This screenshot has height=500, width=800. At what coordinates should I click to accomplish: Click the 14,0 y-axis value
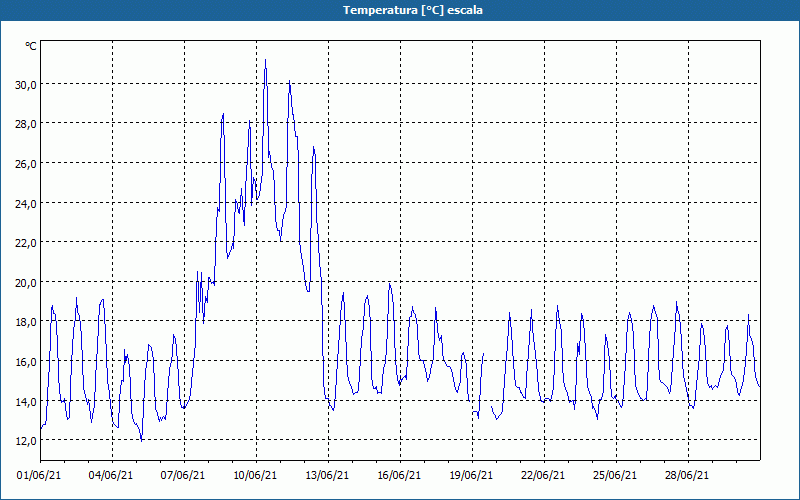tap(26, 402)
